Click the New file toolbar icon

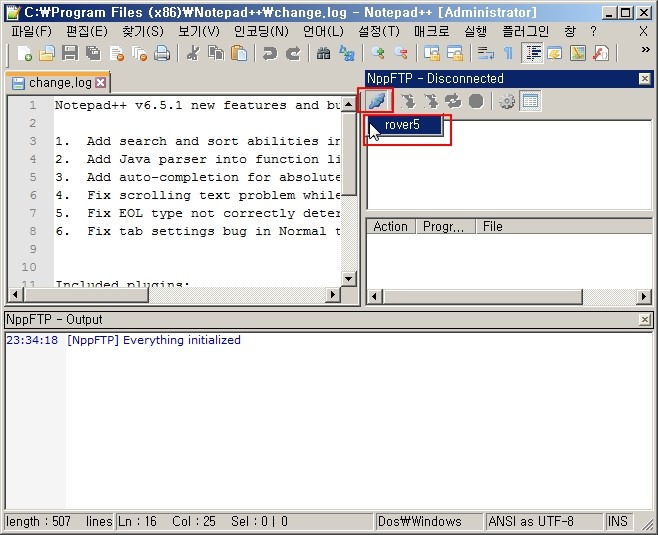pos(24,53)
